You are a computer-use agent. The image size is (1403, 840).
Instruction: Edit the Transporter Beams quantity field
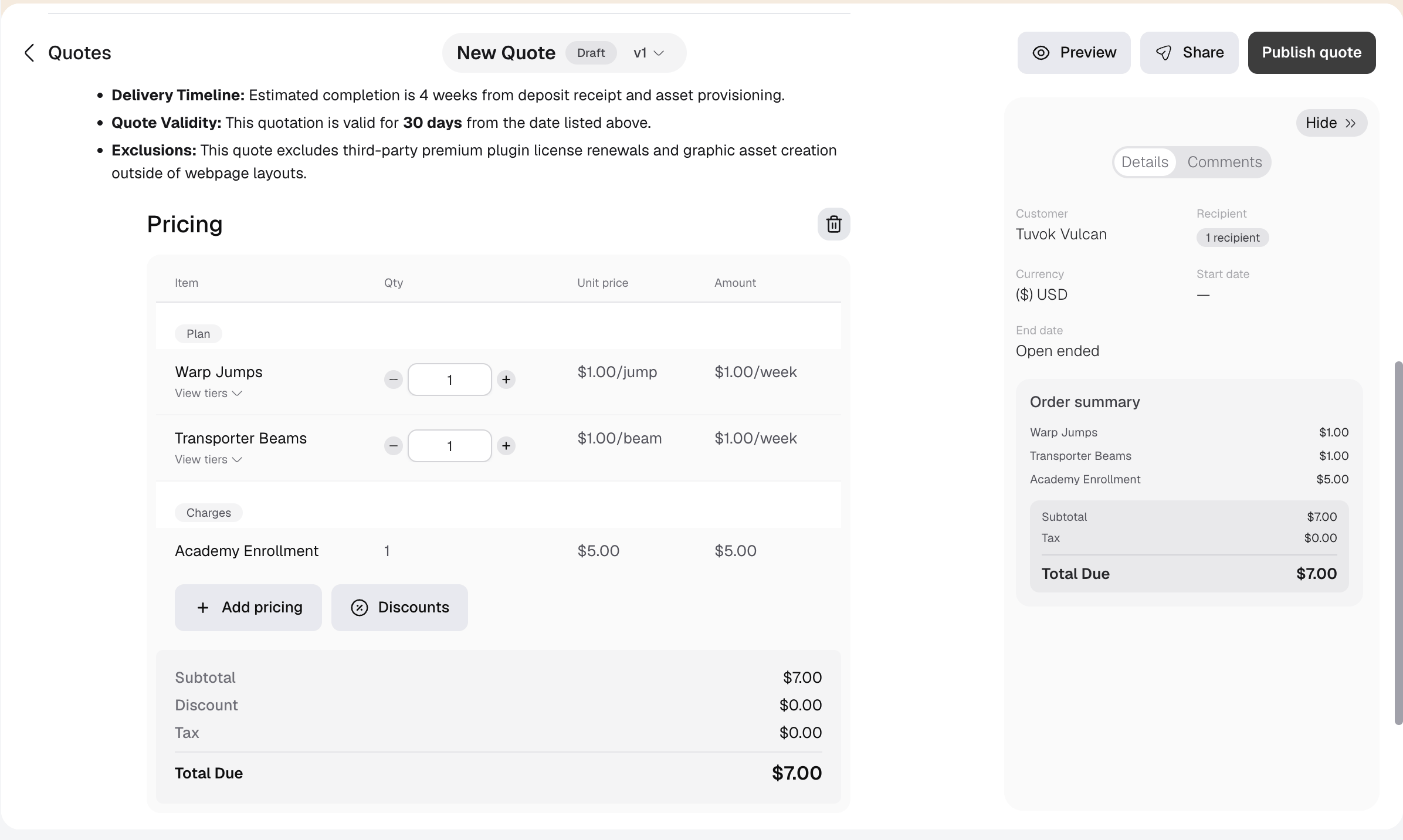(449, 446)
